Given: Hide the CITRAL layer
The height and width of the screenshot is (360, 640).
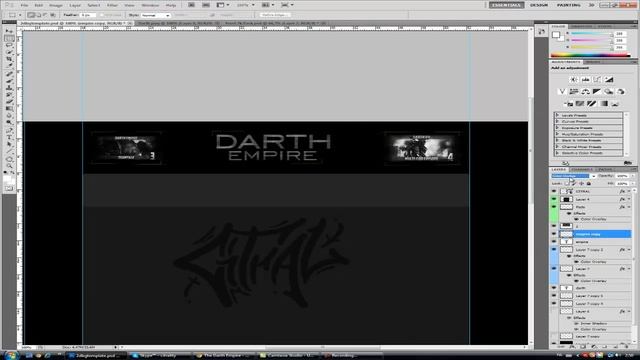Looking at the screenshot, I should [554, 191].
